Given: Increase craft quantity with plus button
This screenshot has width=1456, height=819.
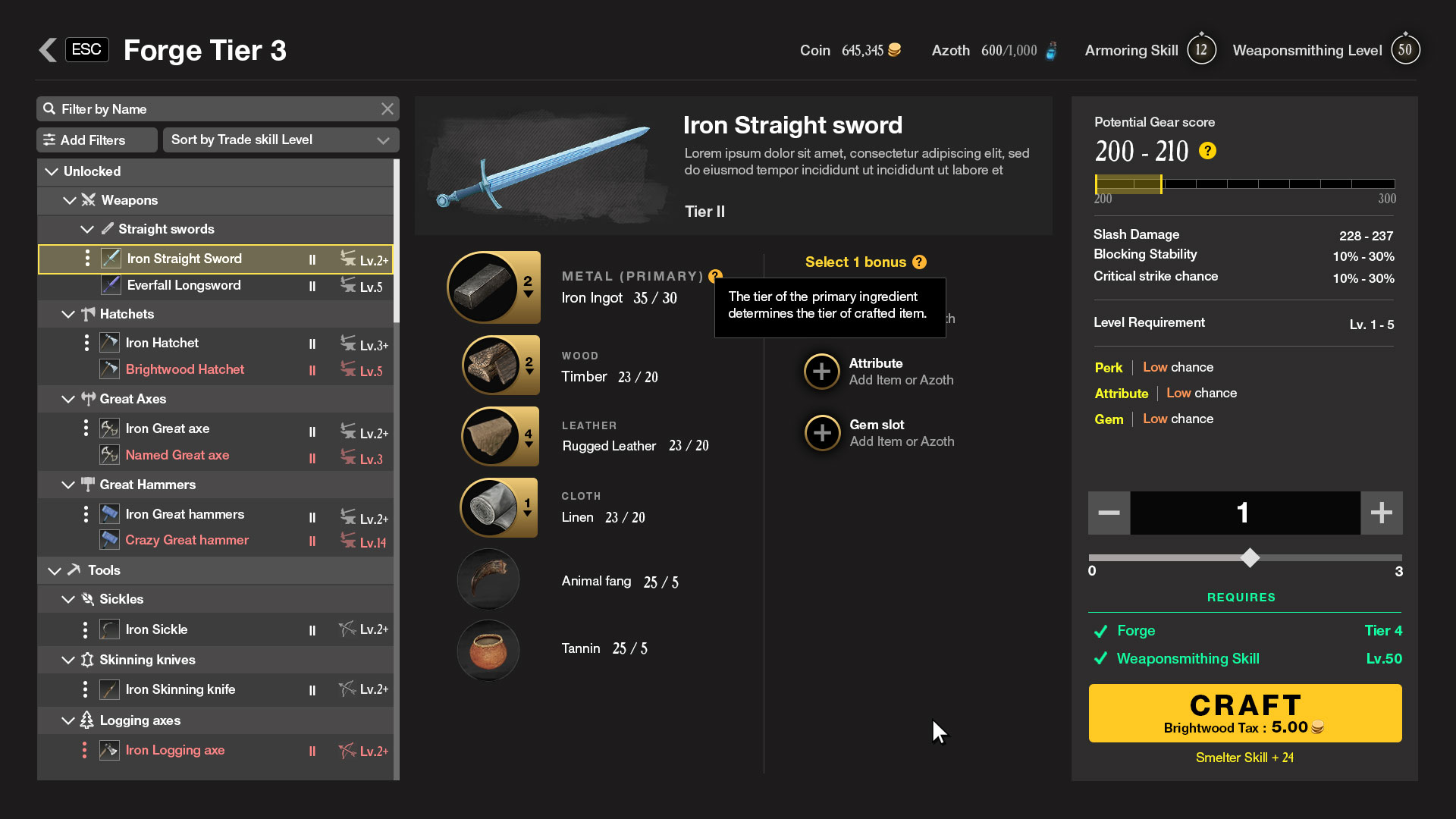Looking at the screenshot, I should [1381, 513].
